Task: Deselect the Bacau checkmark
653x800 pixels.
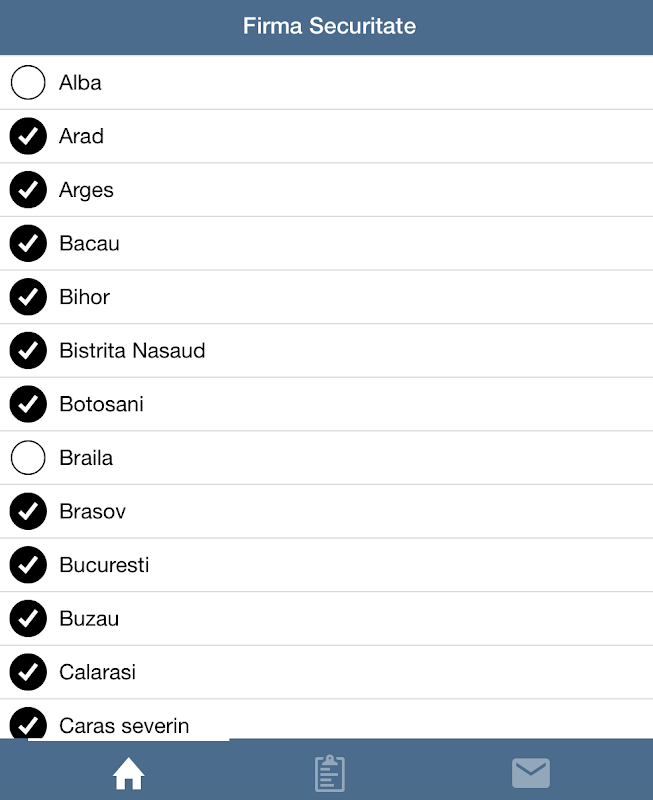Action: (28, 243)
